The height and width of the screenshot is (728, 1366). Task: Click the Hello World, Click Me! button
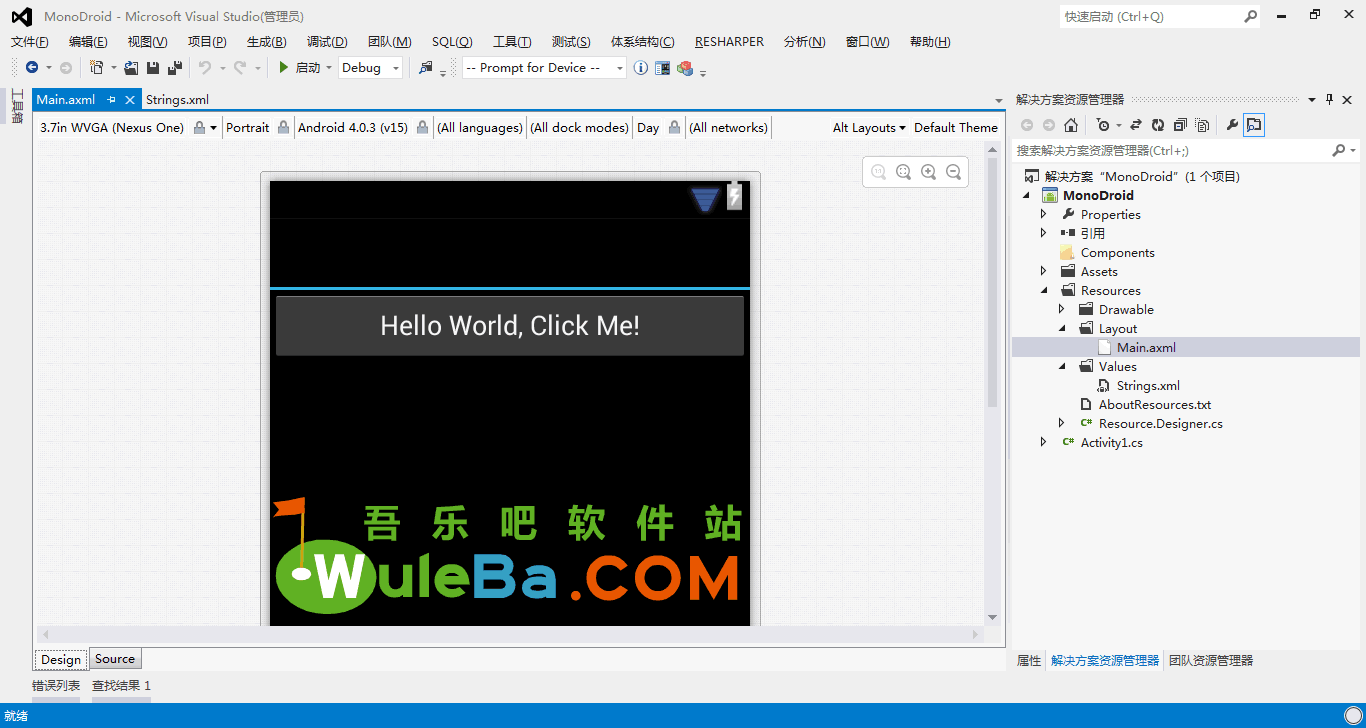(x=510, y=325)
